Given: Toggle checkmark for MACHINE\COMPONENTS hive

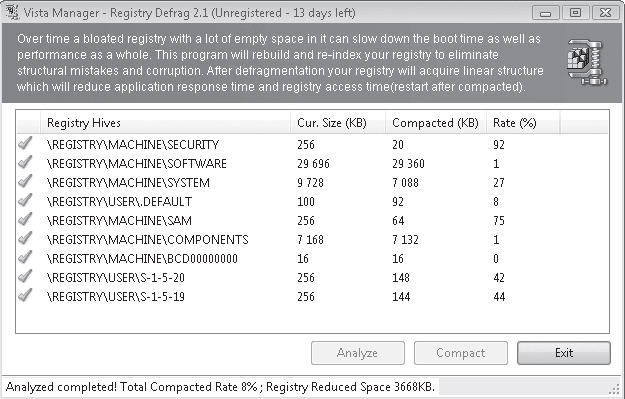Looking at the screenshot, I should (x=25, y=239).
